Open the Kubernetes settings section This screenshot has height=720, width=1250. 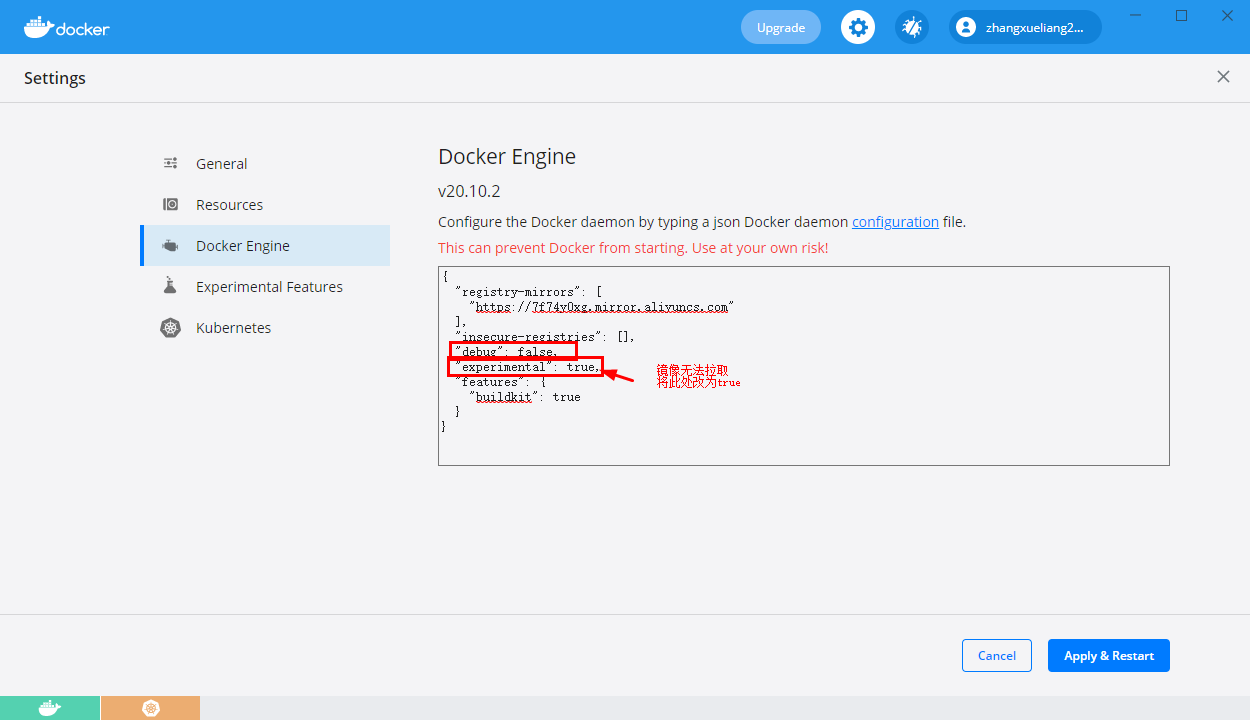pos(234,327)
